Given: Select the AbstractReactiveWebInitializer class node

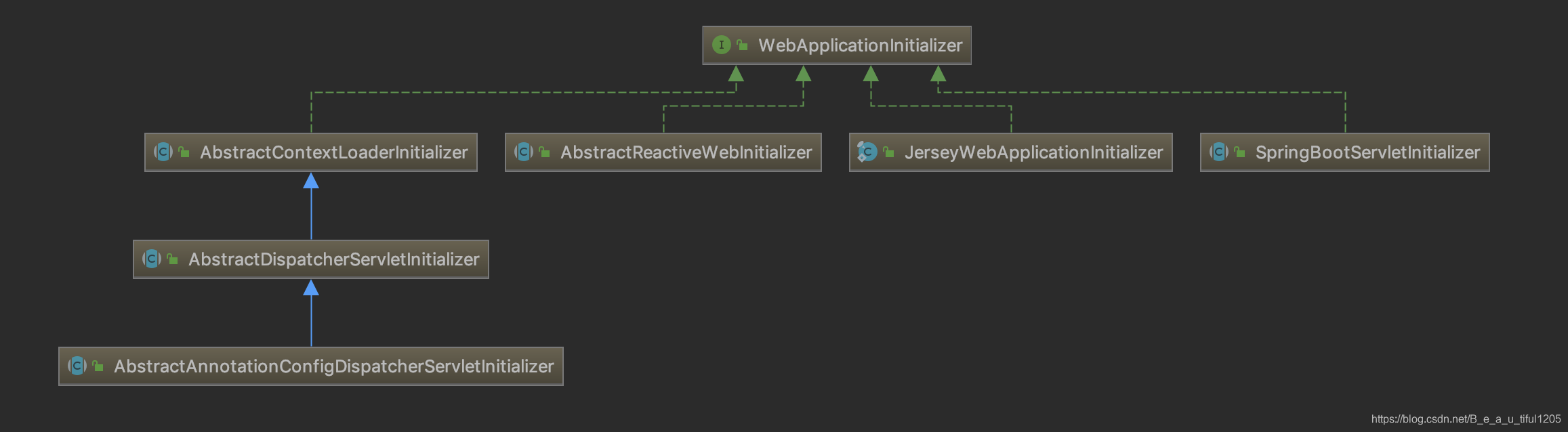Looking at the screenshot, I should 663,152.
